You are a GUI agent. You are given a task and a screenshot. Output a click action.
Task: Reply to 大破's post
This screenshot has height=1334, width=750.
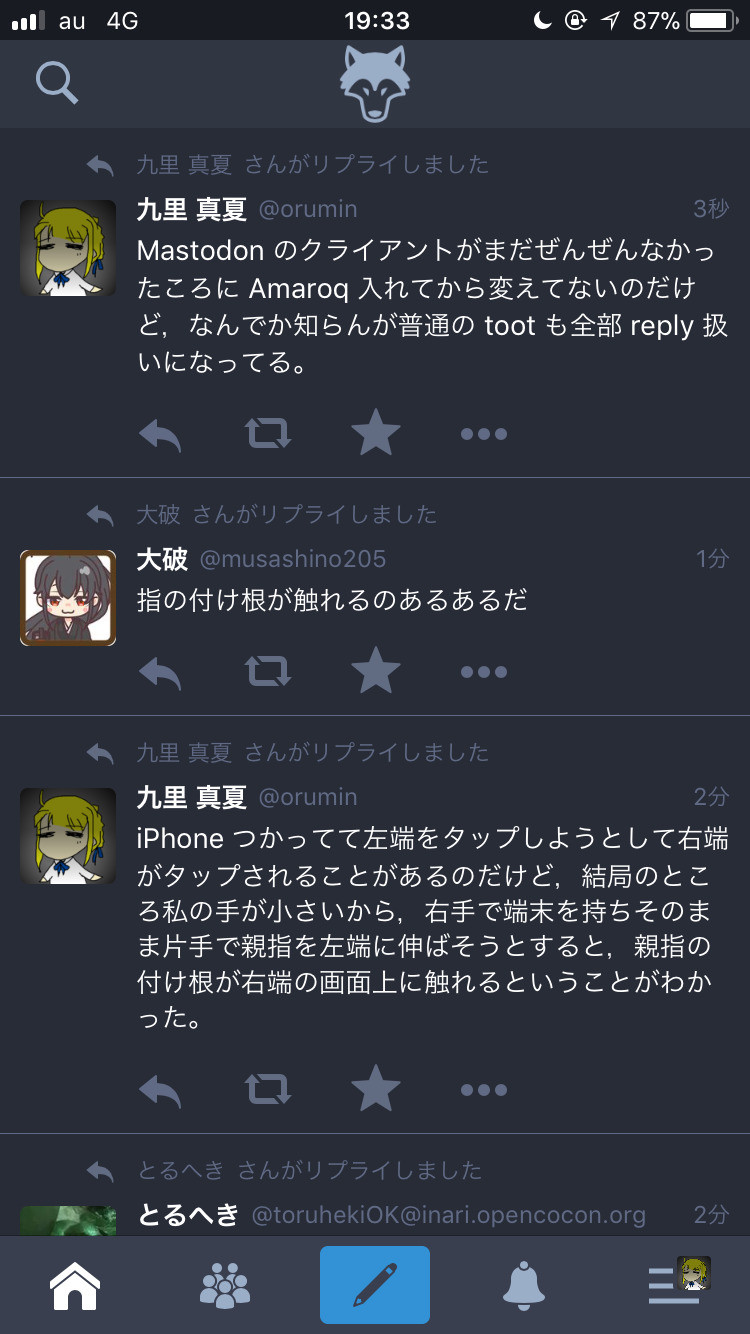tap(160, 672)
